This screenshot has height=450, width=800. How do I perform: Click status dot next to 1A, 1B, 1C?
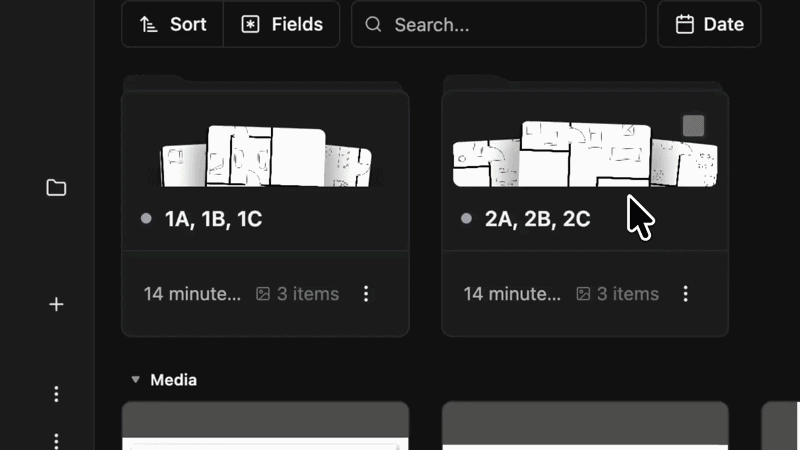[146, 219]
